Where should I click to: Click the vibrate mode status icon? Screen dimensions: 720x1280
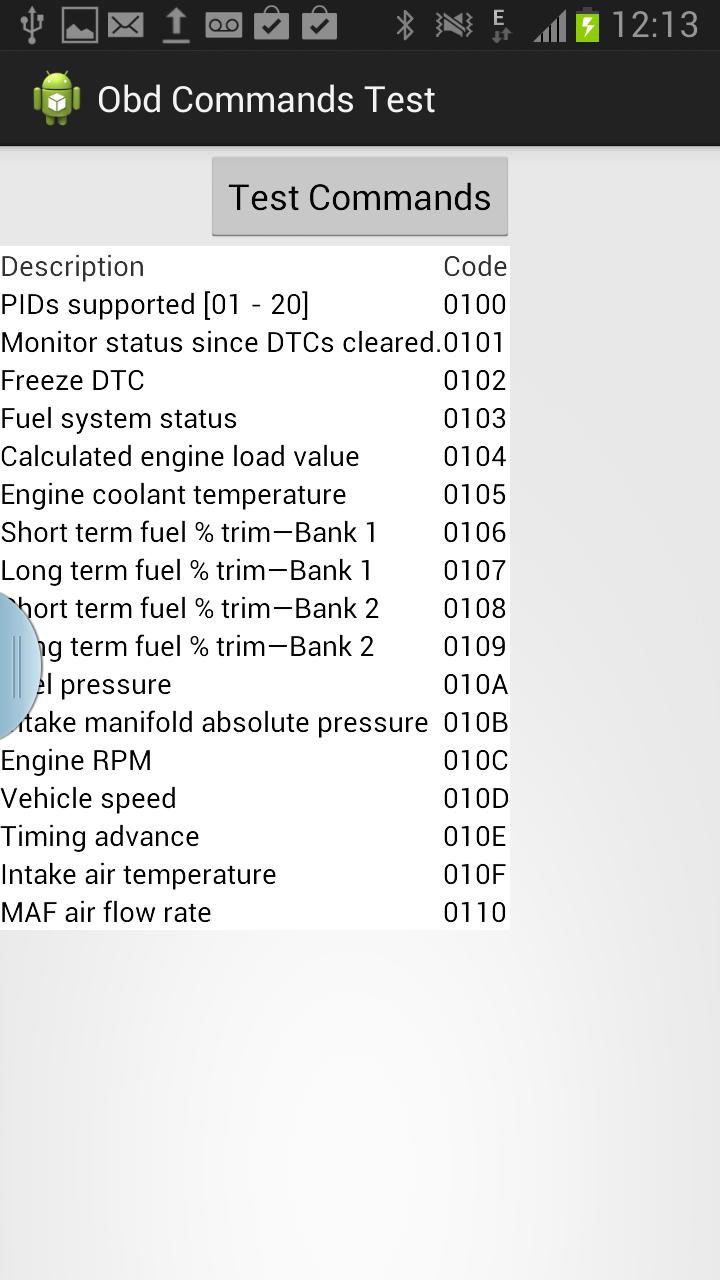pos(450,24)
